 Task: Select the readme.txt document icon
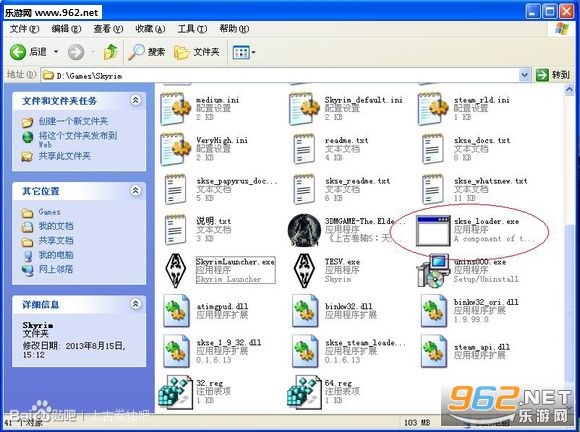tap(304, 149)
